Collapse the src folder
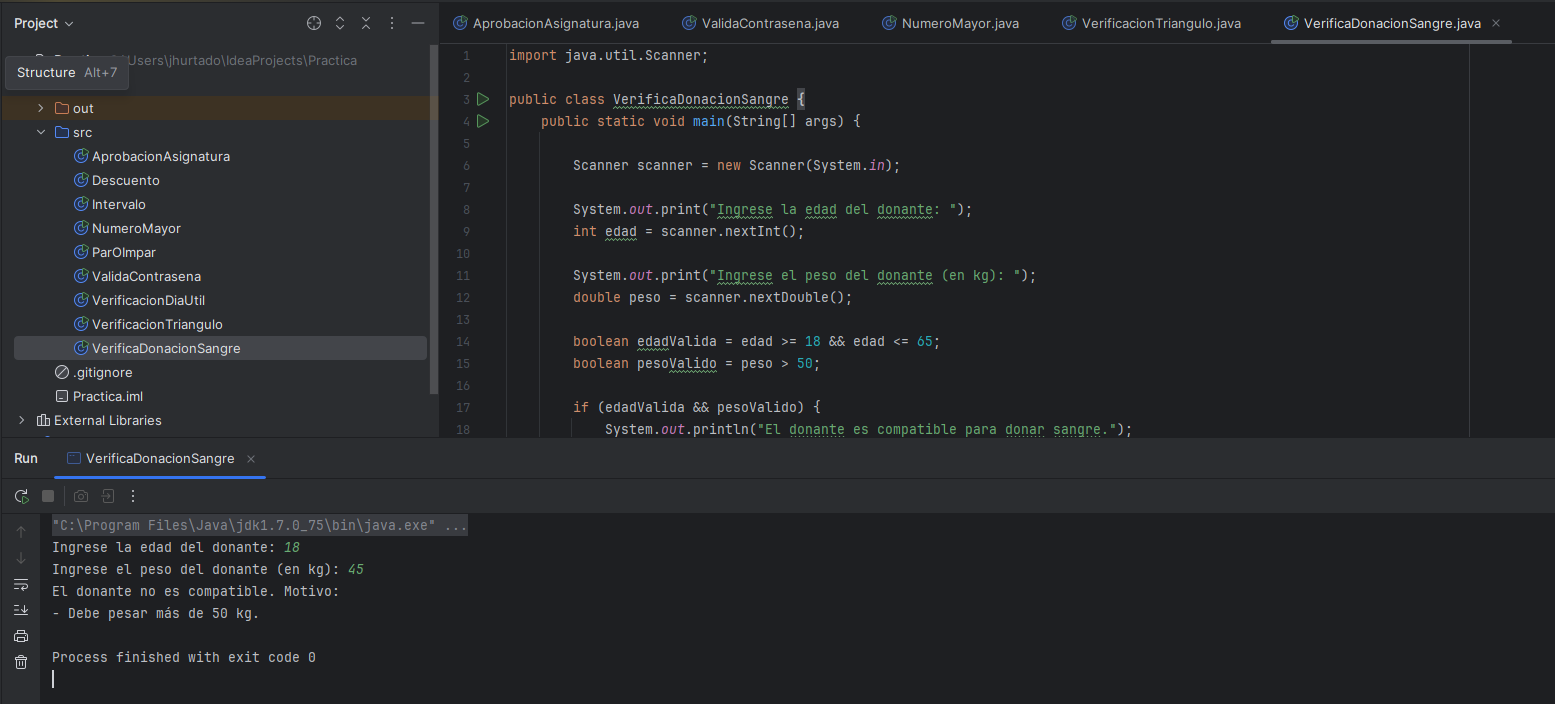Image resolution: width=1555 pixels, height=704 pixels. (x=41, y=132)
